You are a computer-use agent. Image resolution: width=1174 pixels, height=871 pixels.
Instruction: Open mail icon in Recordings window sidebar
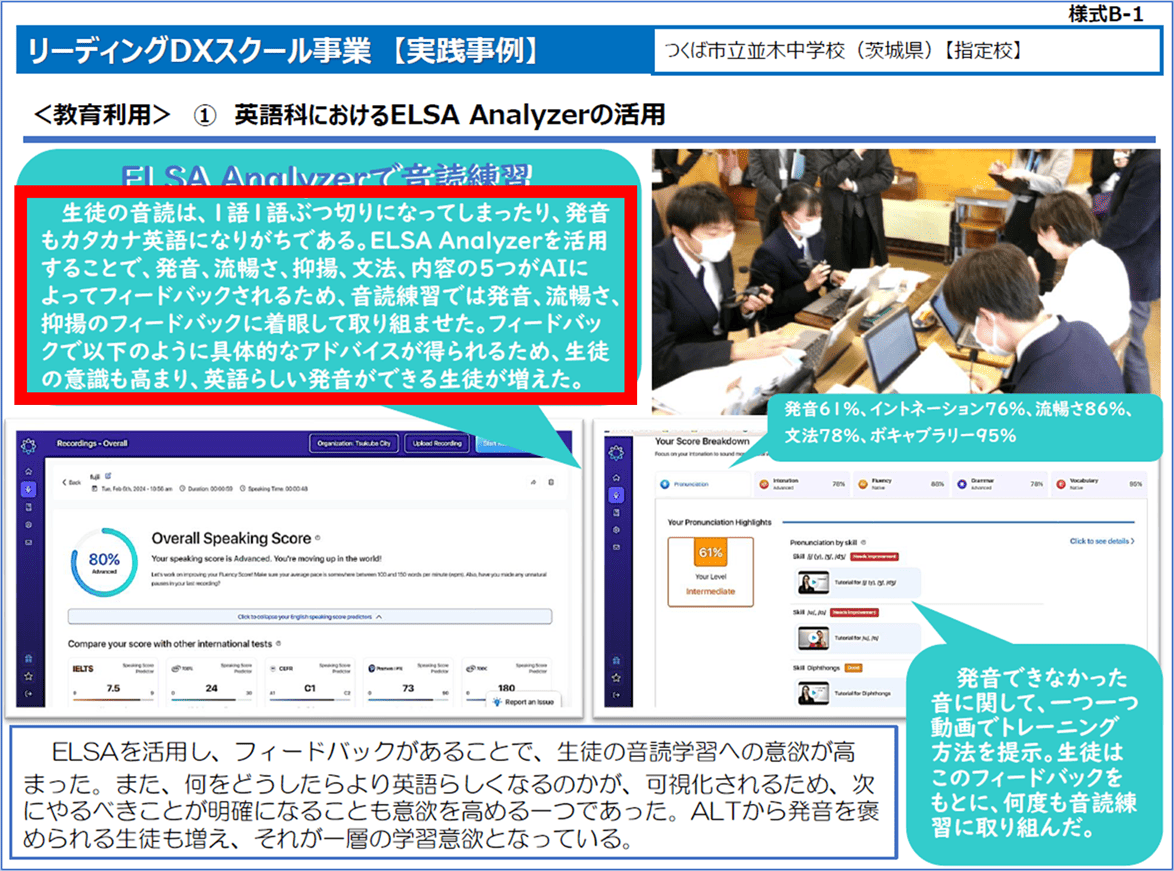(28, 542)
